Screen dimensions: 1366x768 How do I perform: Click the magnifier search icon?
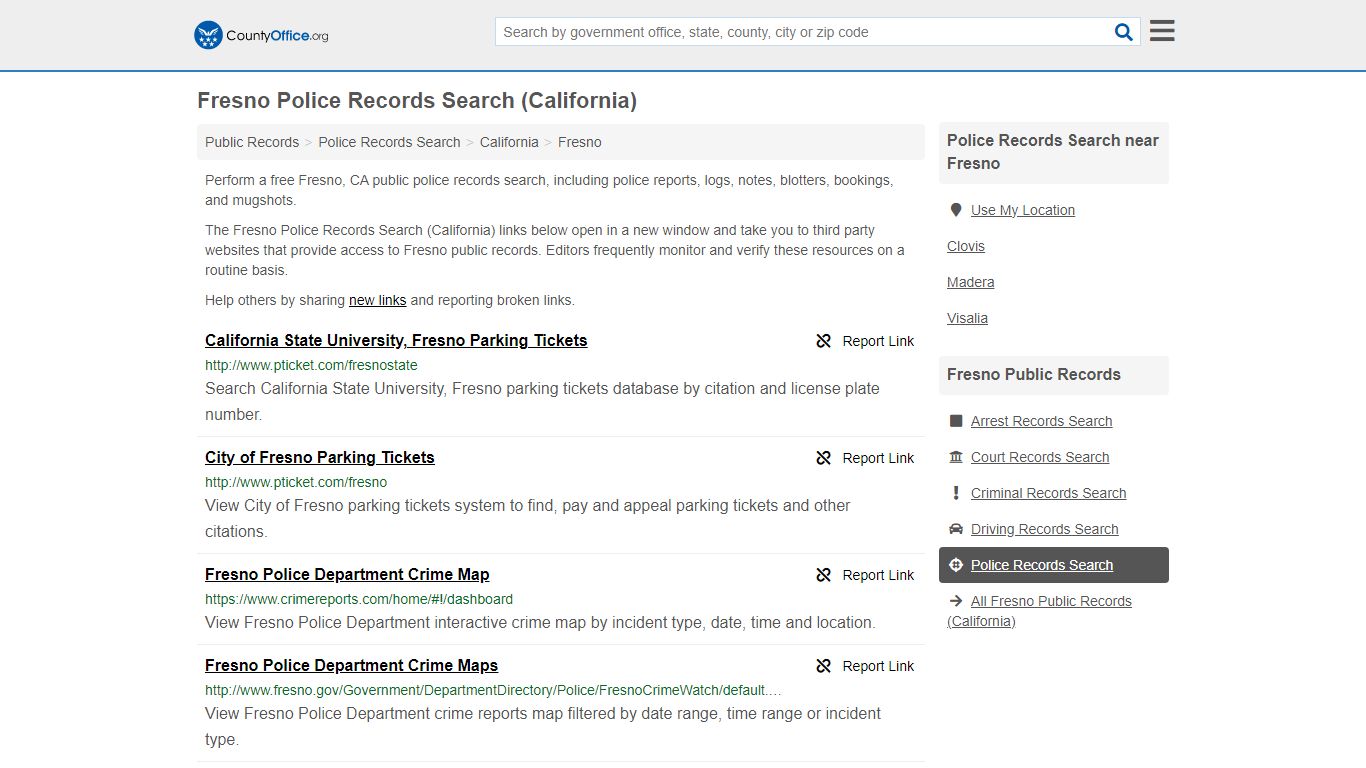tap(1124, 32)
